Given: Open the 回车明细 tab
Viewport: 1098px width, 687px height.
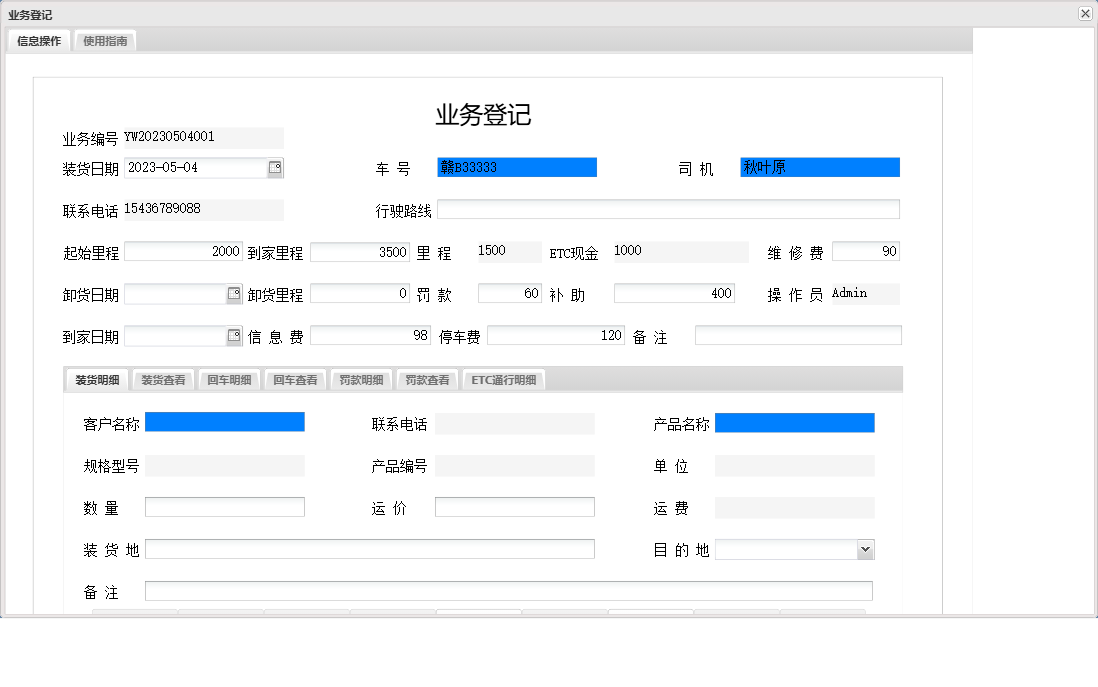Looking at the screenshot, I should (229, 379).
